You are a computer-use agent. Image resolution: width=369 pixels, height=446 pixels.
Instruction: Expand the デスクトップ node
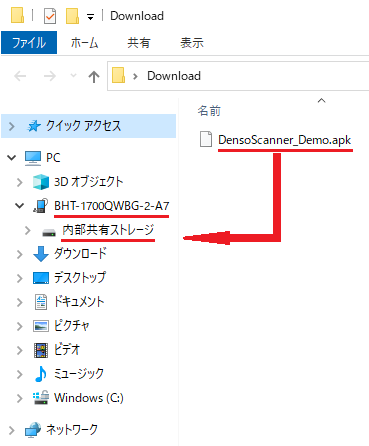(20, 278)
